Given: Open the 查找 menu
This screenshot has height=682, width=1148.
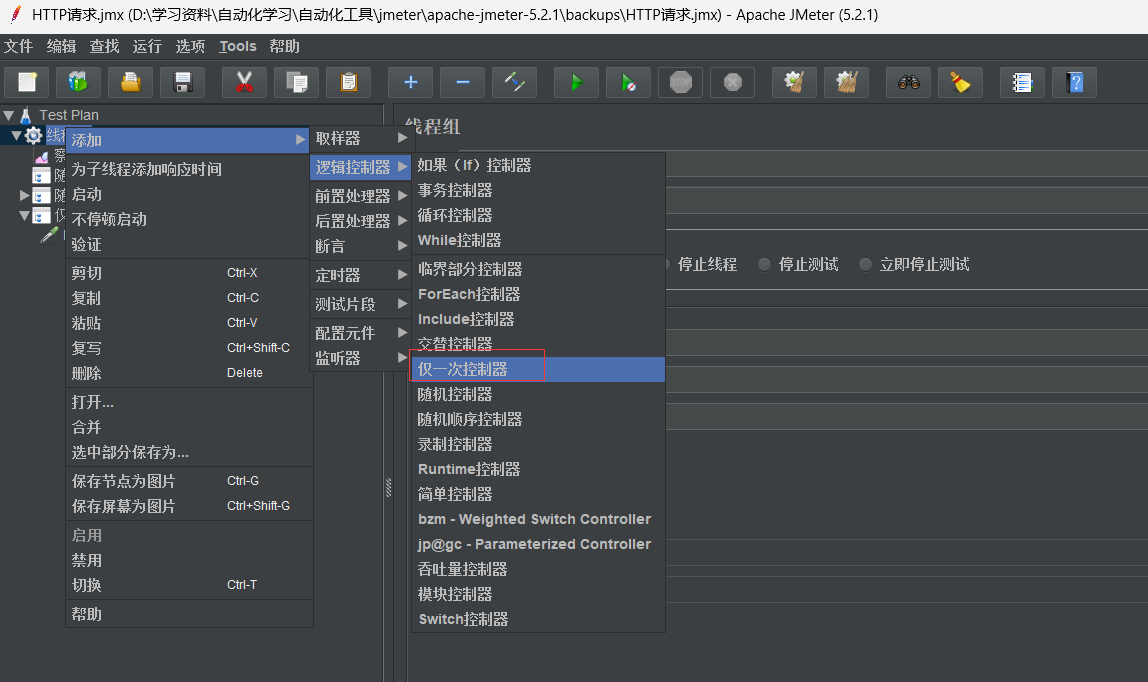Looking at the screenshot, I should (x=104, y=46).
